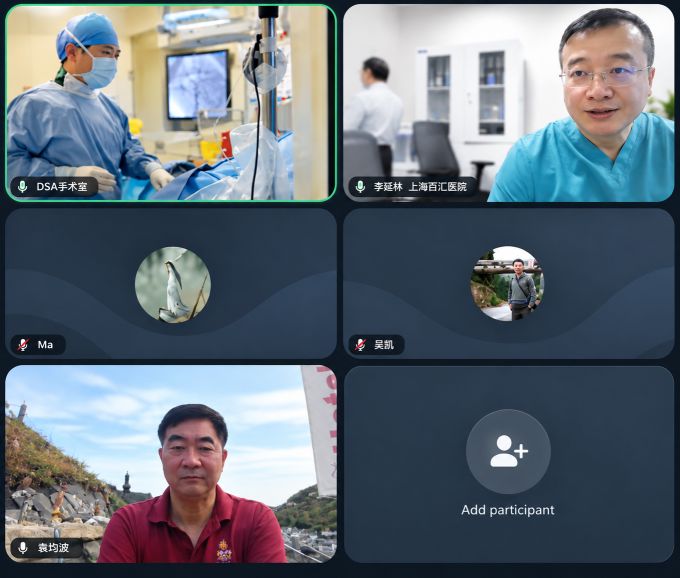Click the DSA手术室 name label

point(62,187)
